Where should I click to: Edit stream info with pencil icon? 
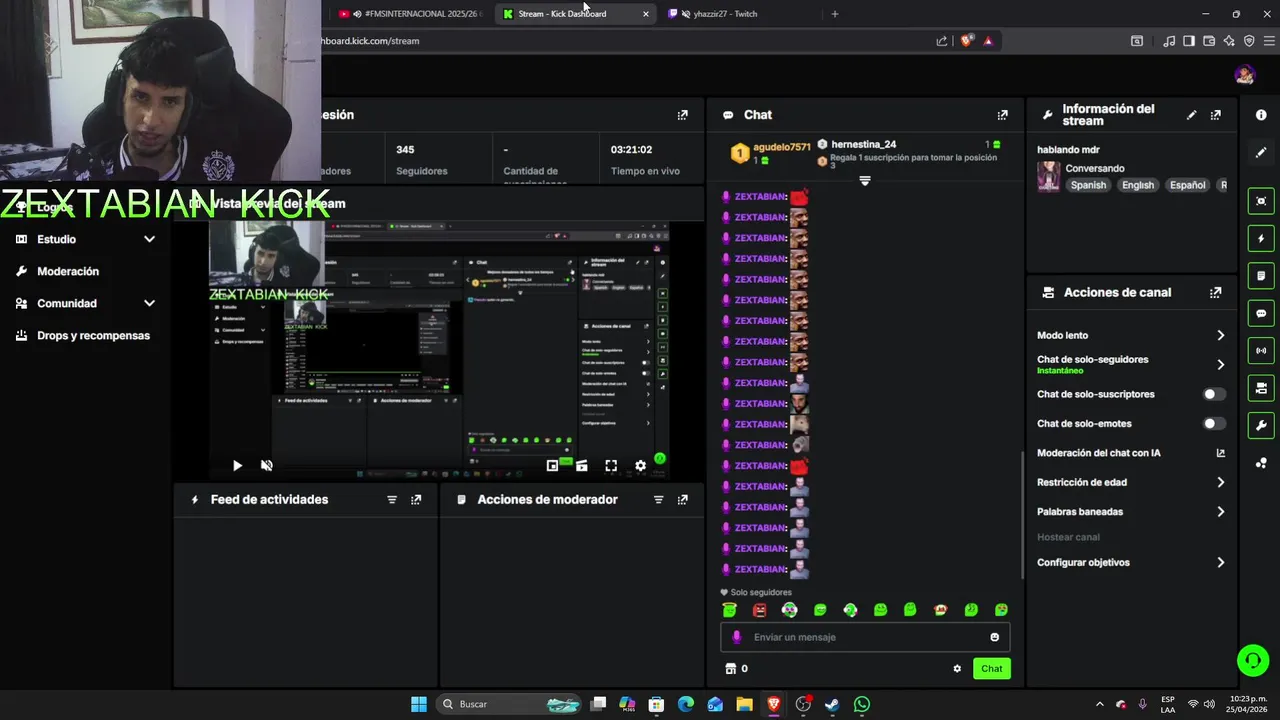point(1191,115)
